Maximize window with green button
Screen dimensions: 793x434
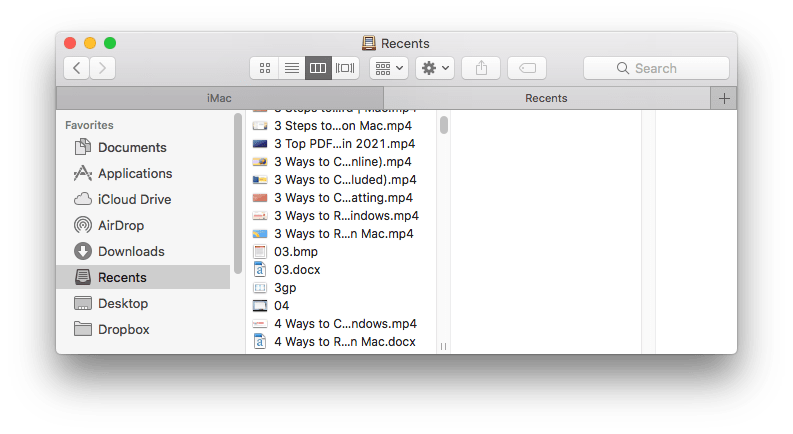(110, 43)
